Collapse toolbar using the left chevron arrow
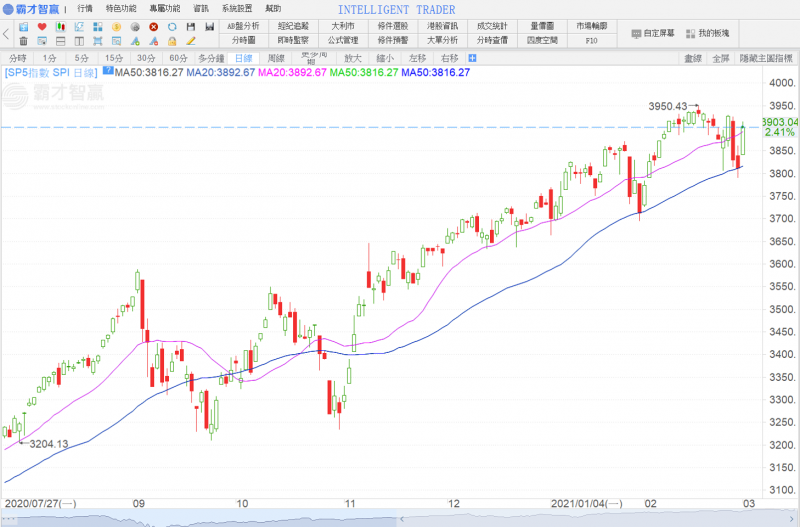The height and width of the screenshot is (527, 800). pos(6,33)
